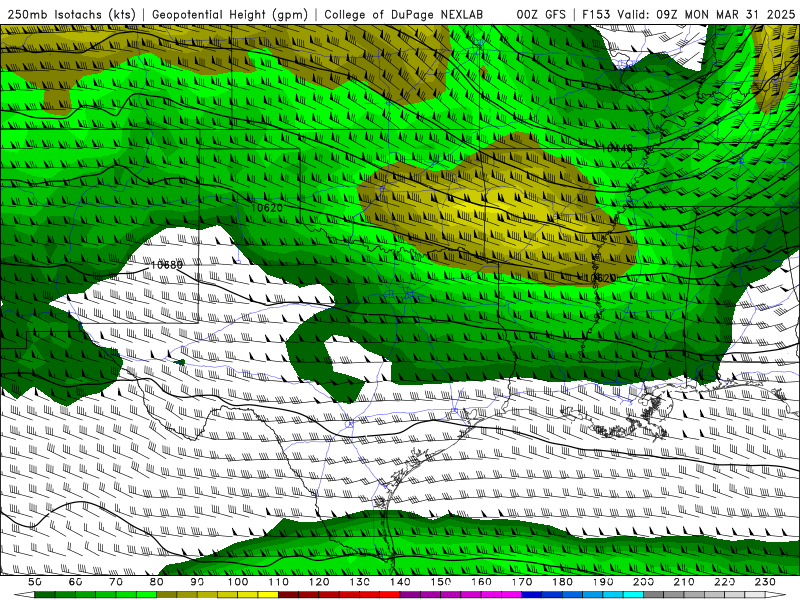Click the 10620 contour label on green shading
The image size is (800, 600).
tap(267, 208)
